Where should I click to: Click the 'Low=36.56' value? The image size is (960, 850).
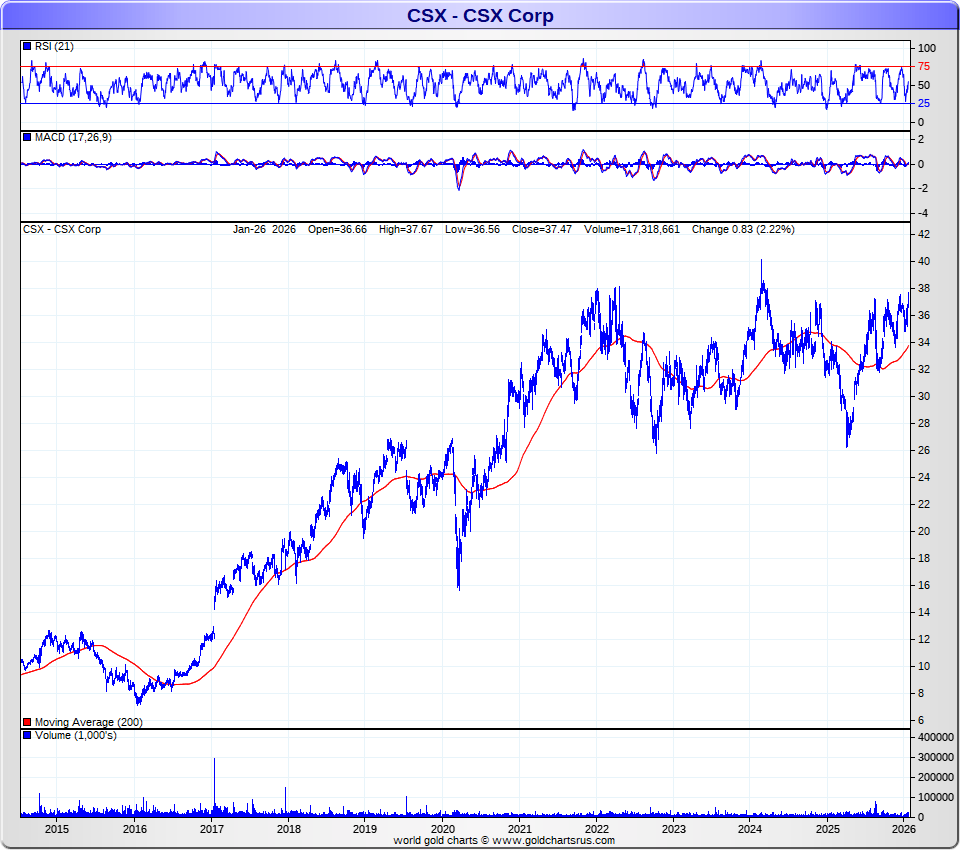tap(473, 229)
